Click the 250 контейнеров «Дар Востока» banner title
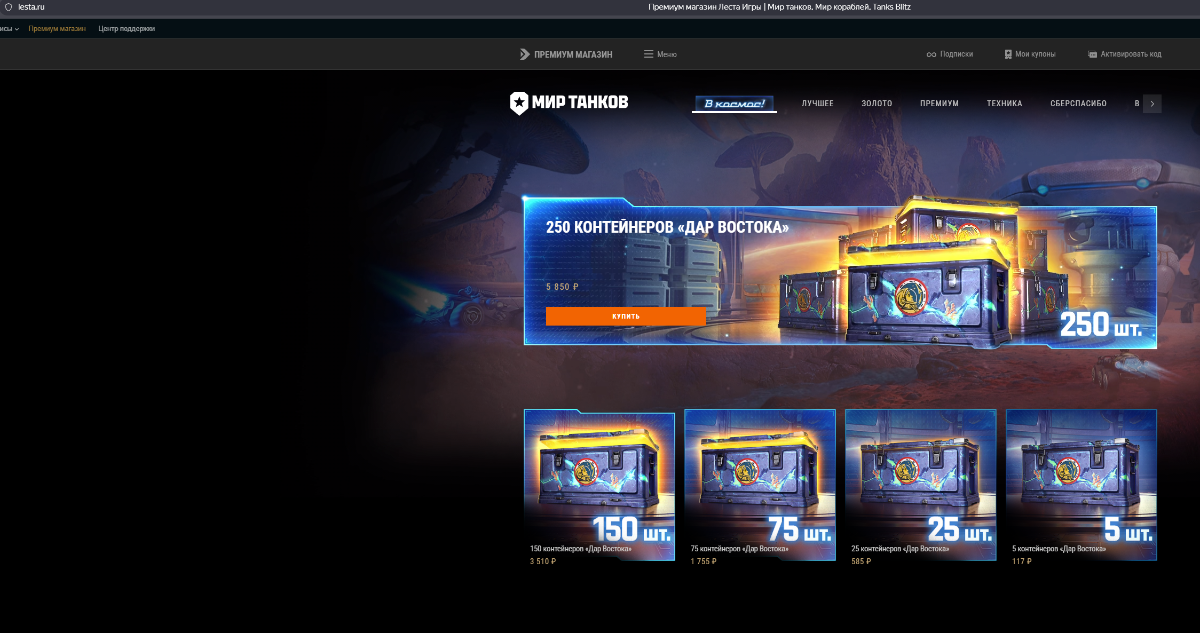This screenshot has width=1200, height=633. (667, 228)
